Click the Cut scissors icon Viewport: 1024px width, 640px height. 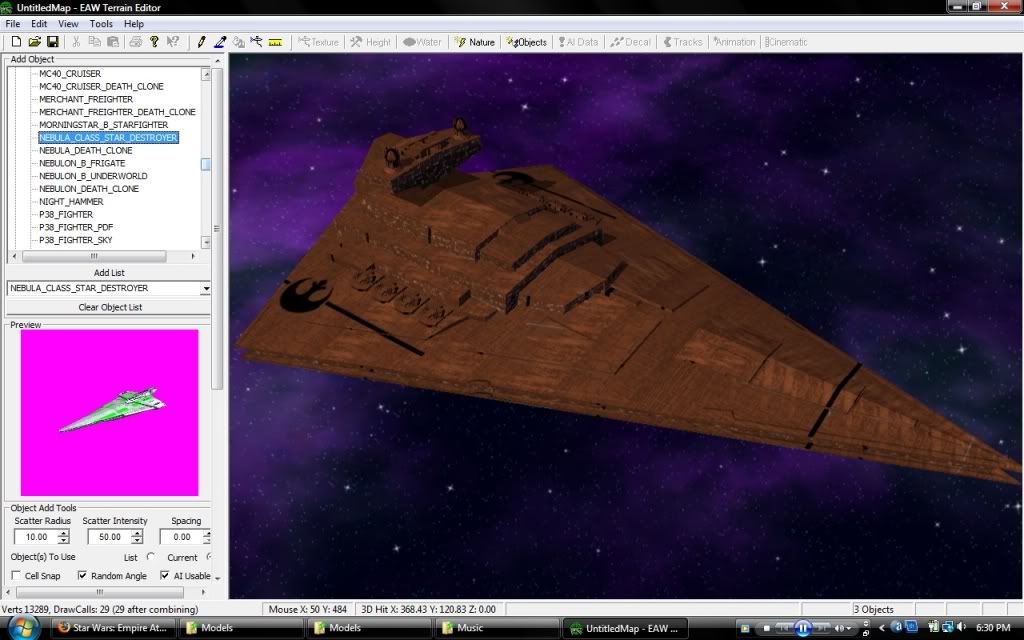[76, 42]
